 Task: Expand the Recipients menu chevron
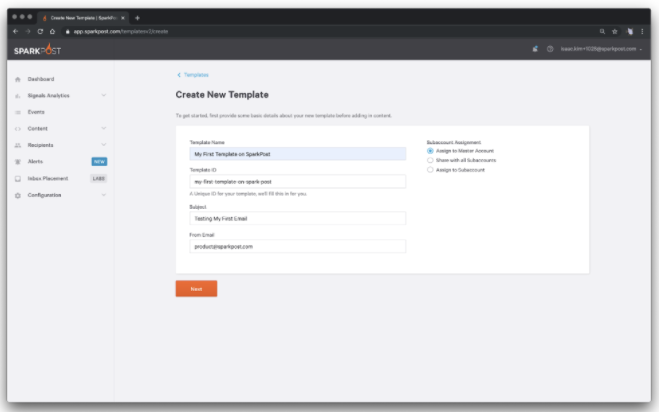tap(103, 145)
